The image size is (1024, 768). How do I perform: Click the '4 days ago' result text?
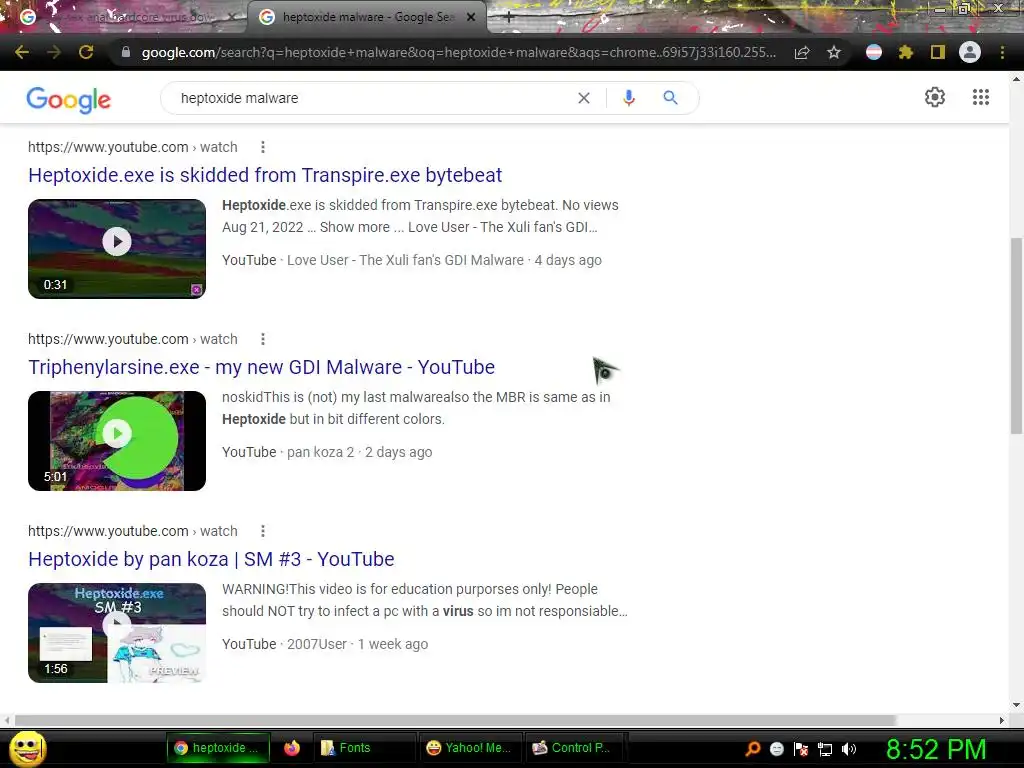point(568,260)
